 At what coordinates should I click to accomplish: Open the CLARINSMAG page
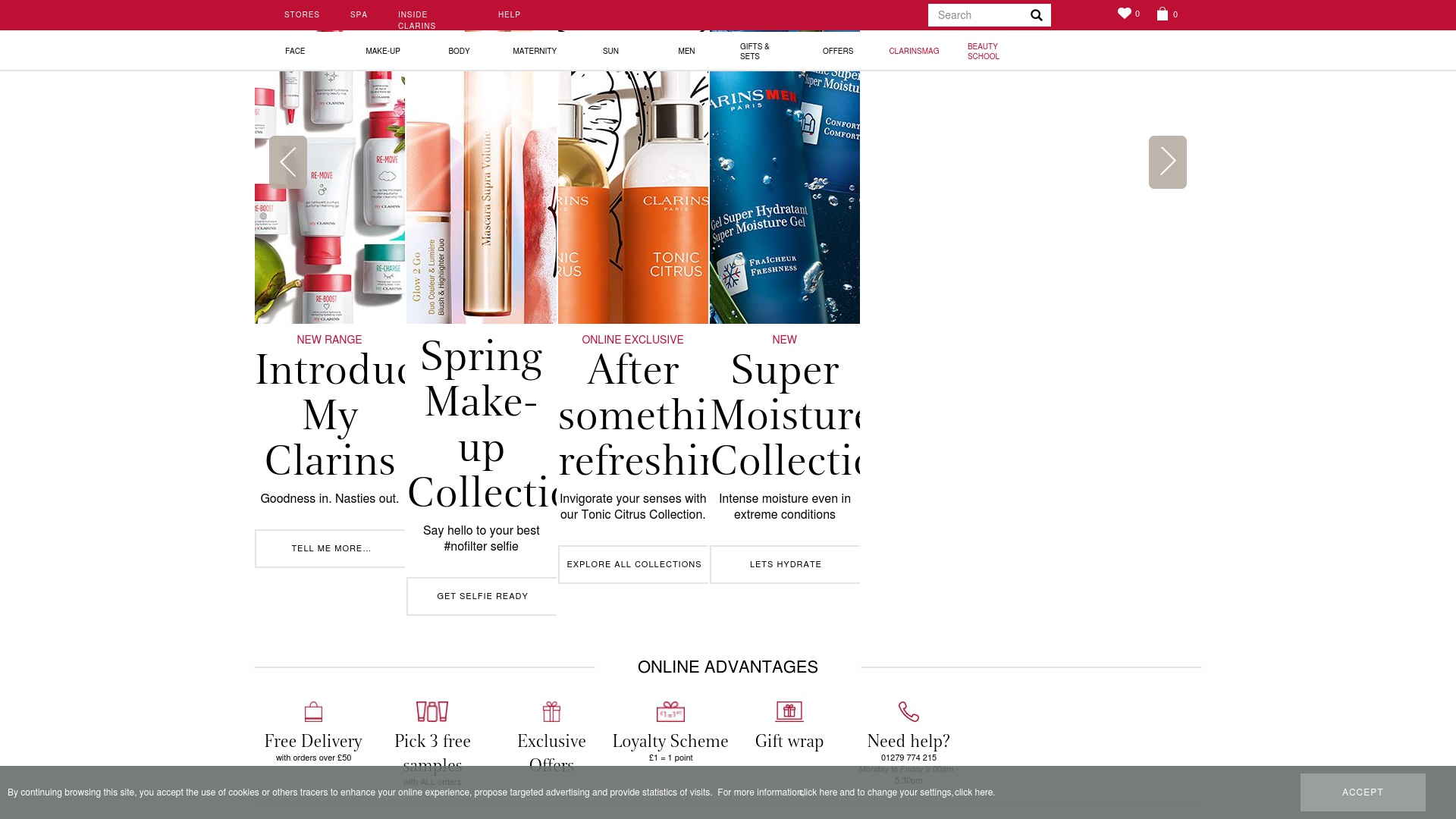click(x=914, y=51)
